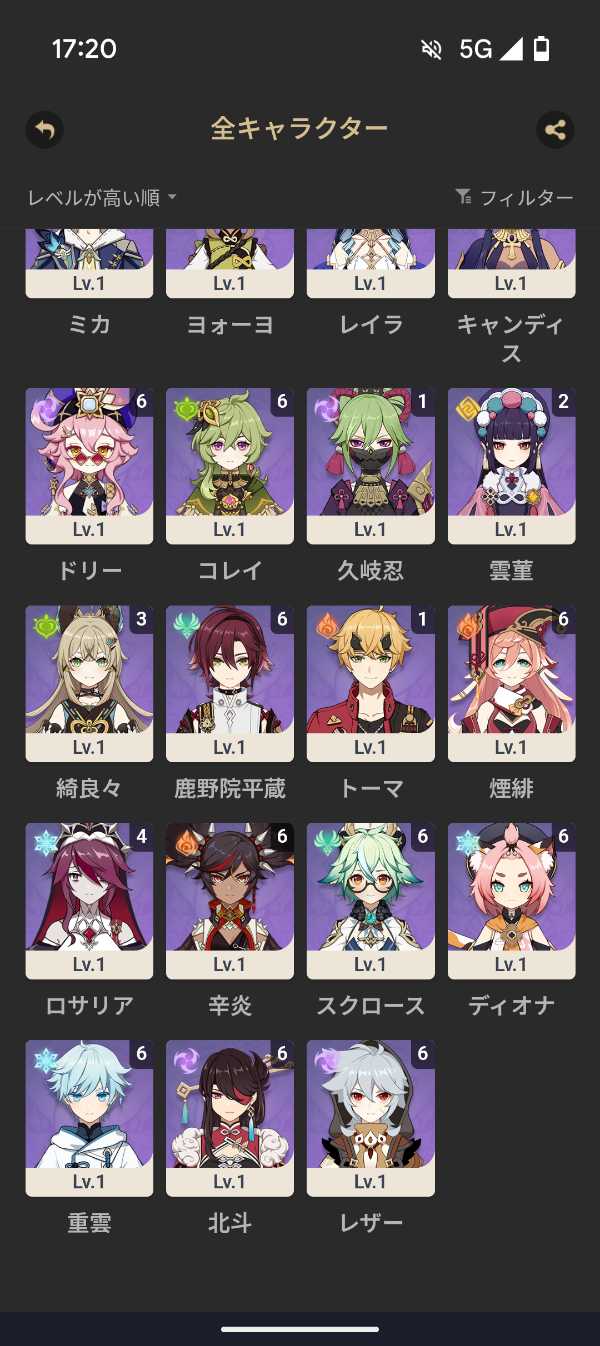Image resolution: width=600 pixels, height=1346 pixels.
Task: Tap the Pyro element icon on トーマ
Action: tap(327, 626)
